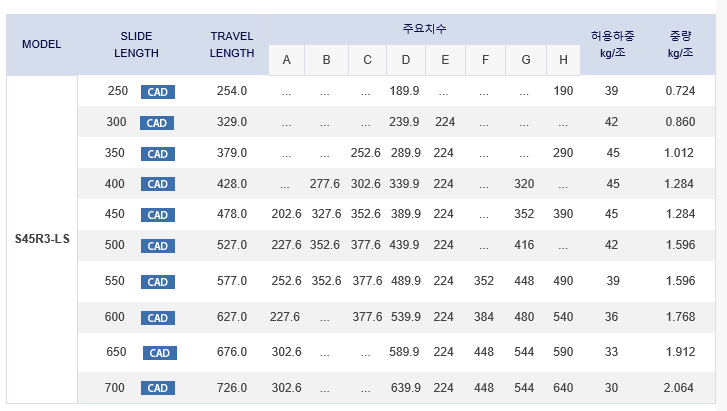Click travel length value 726.0
727x411 pixels.
point(232,388)
